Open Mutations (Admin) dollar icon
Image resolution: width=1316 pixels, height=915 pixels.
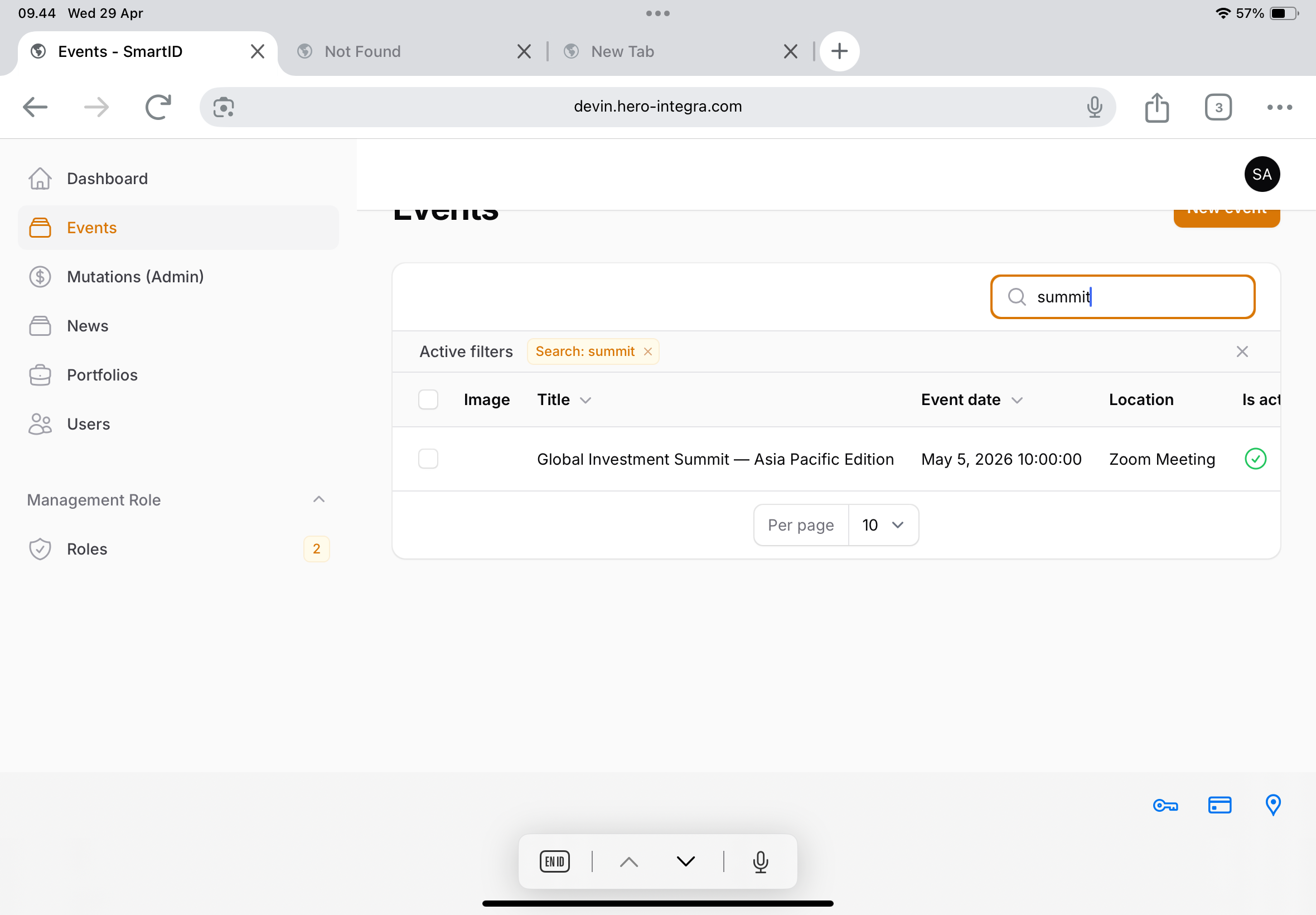[x=40, y=277]
